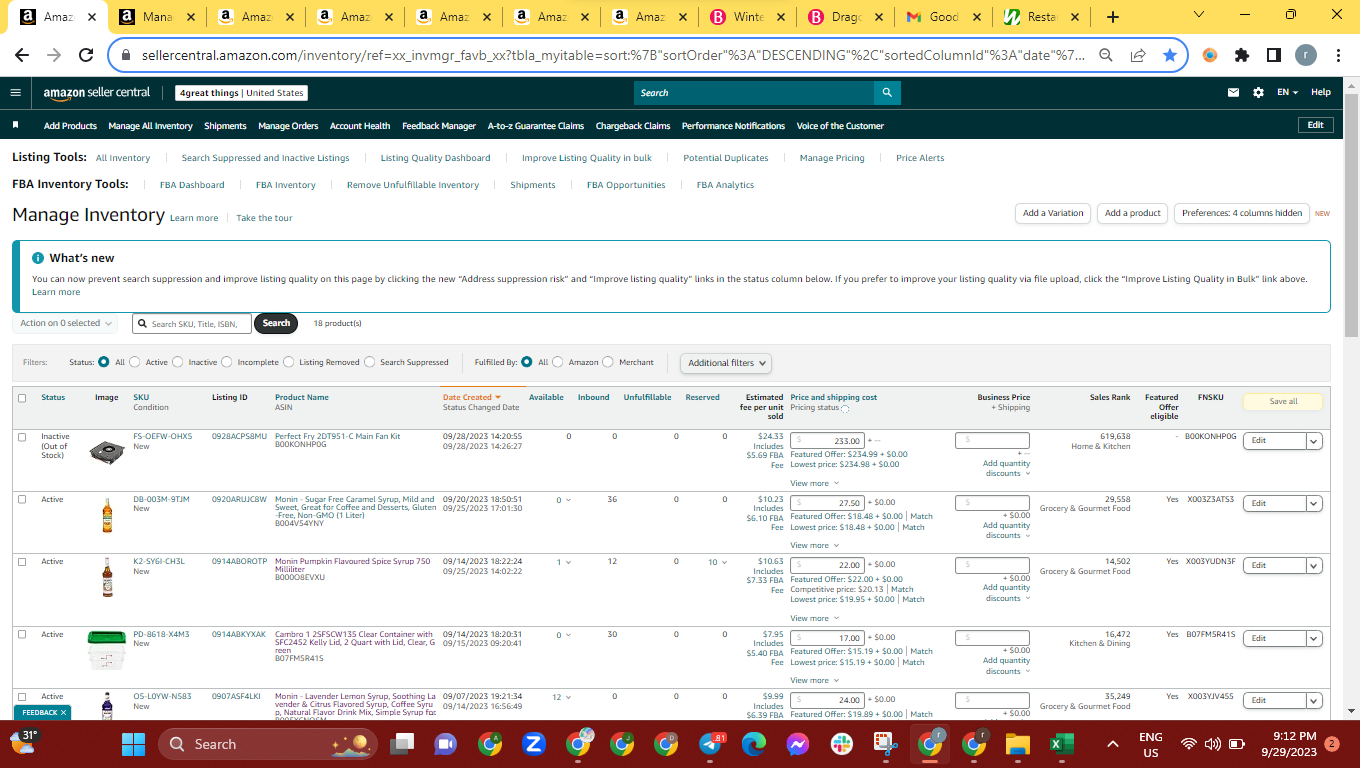Viewport: 1360px width, 768px height.
Task: Click the Add a product button
Action: 1133,213
